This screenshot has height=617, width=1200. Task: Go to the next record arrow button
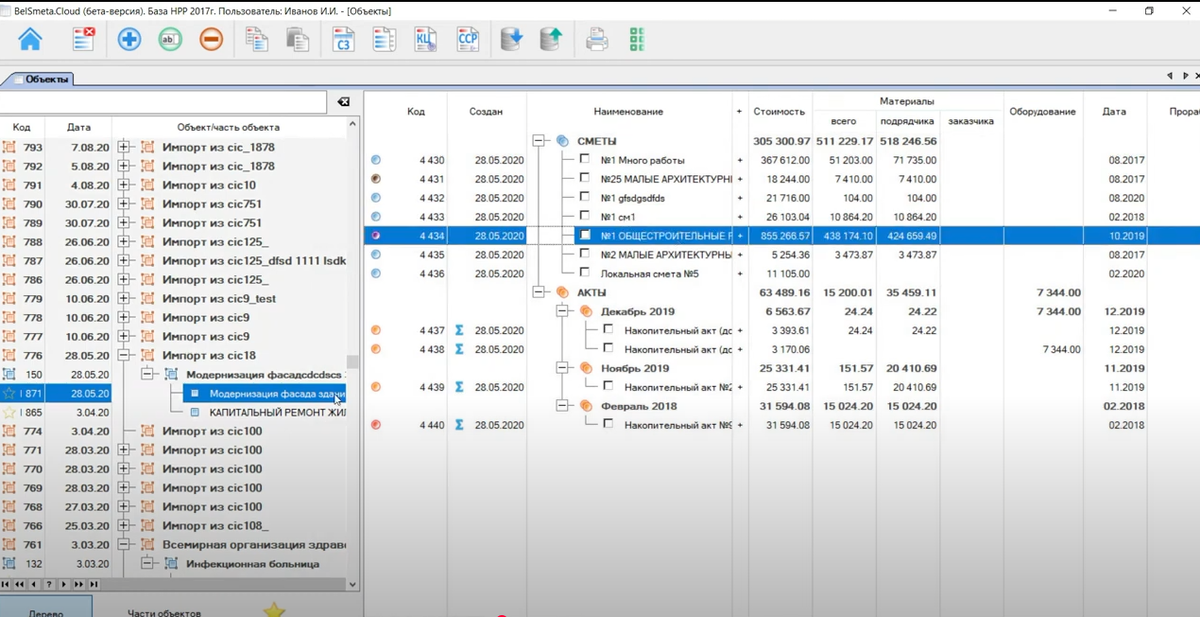click(64, 584)
